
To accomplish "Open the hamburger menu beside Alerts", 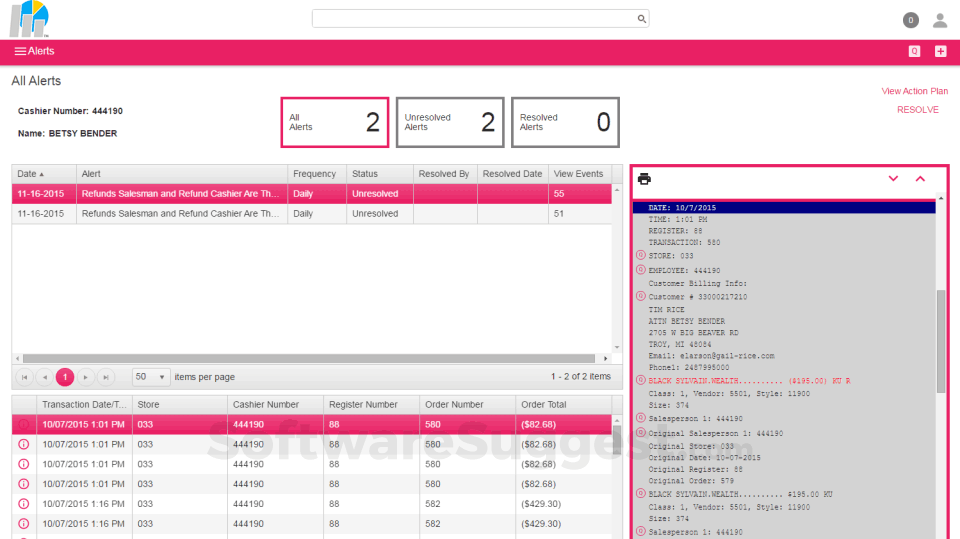I will point(20,51).
